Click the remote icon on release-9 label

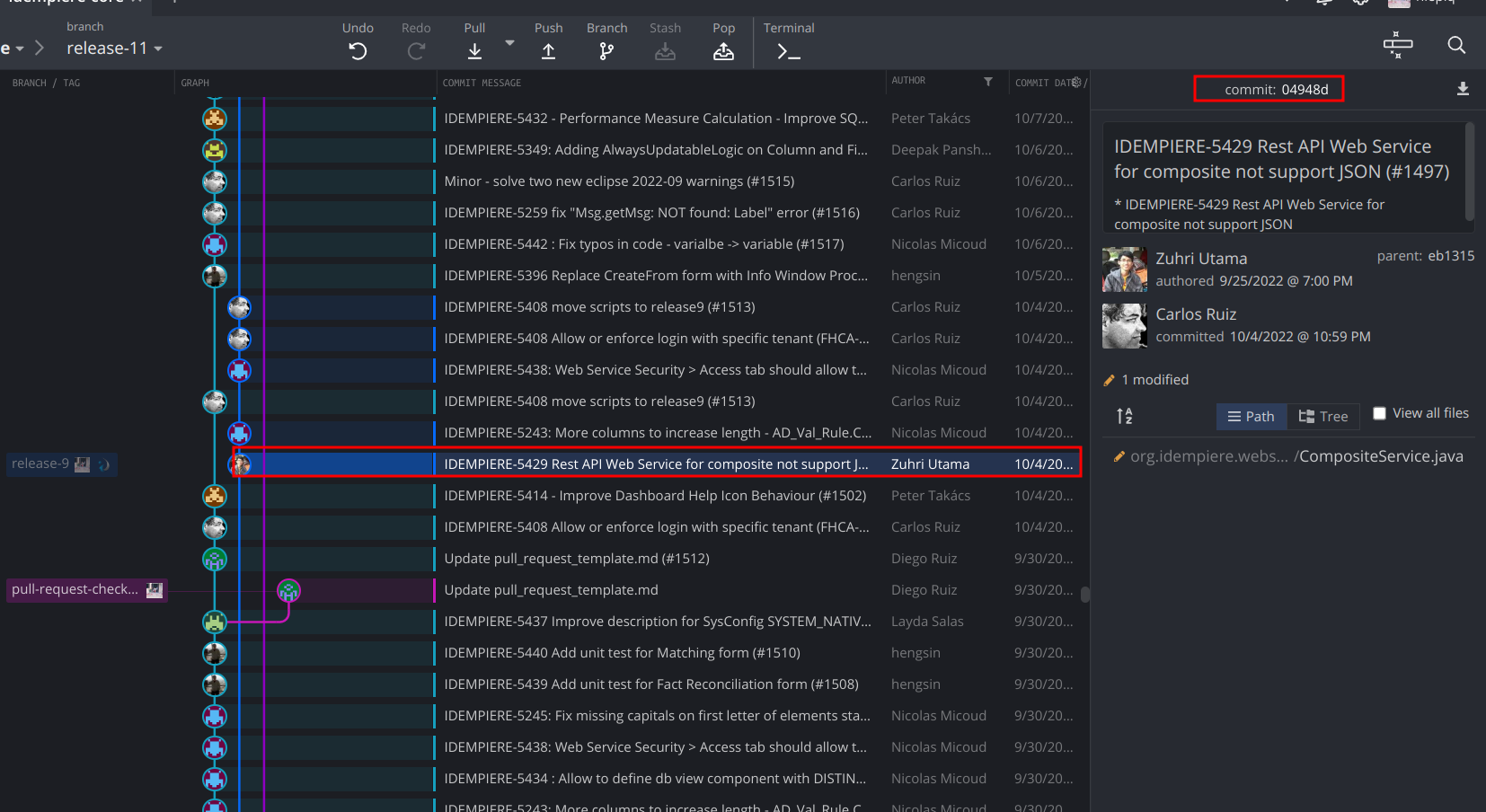pos(104,464)
